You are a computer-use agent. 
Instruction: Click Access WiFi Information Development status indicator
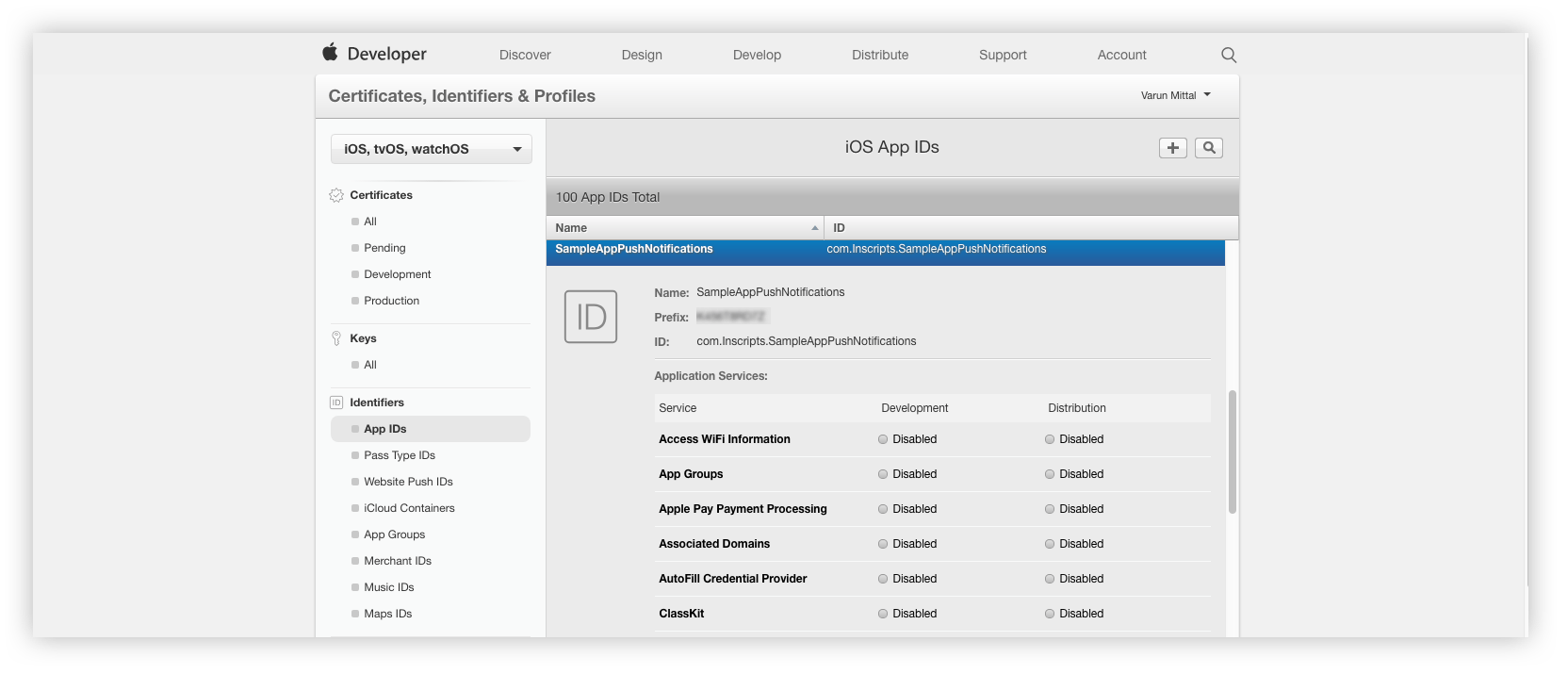(883, 439)
